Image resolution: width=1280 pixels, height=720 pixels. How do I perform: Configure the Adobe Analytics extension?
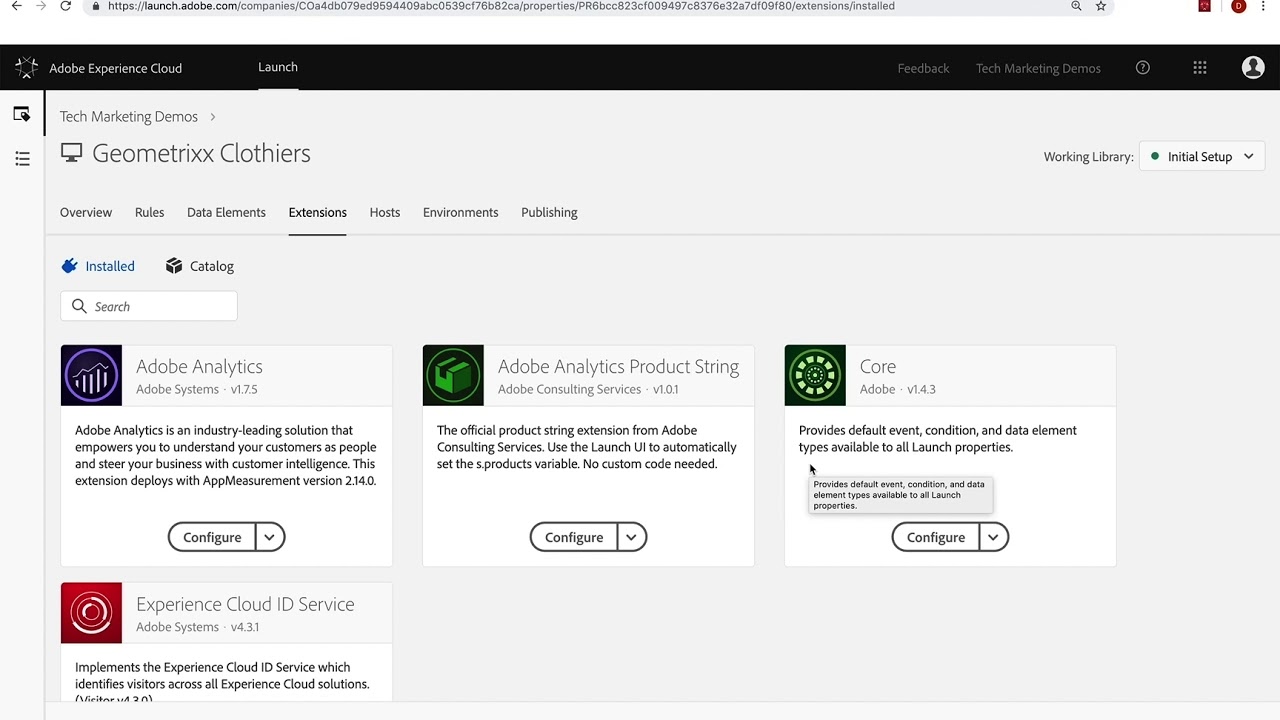pos(212,537)
